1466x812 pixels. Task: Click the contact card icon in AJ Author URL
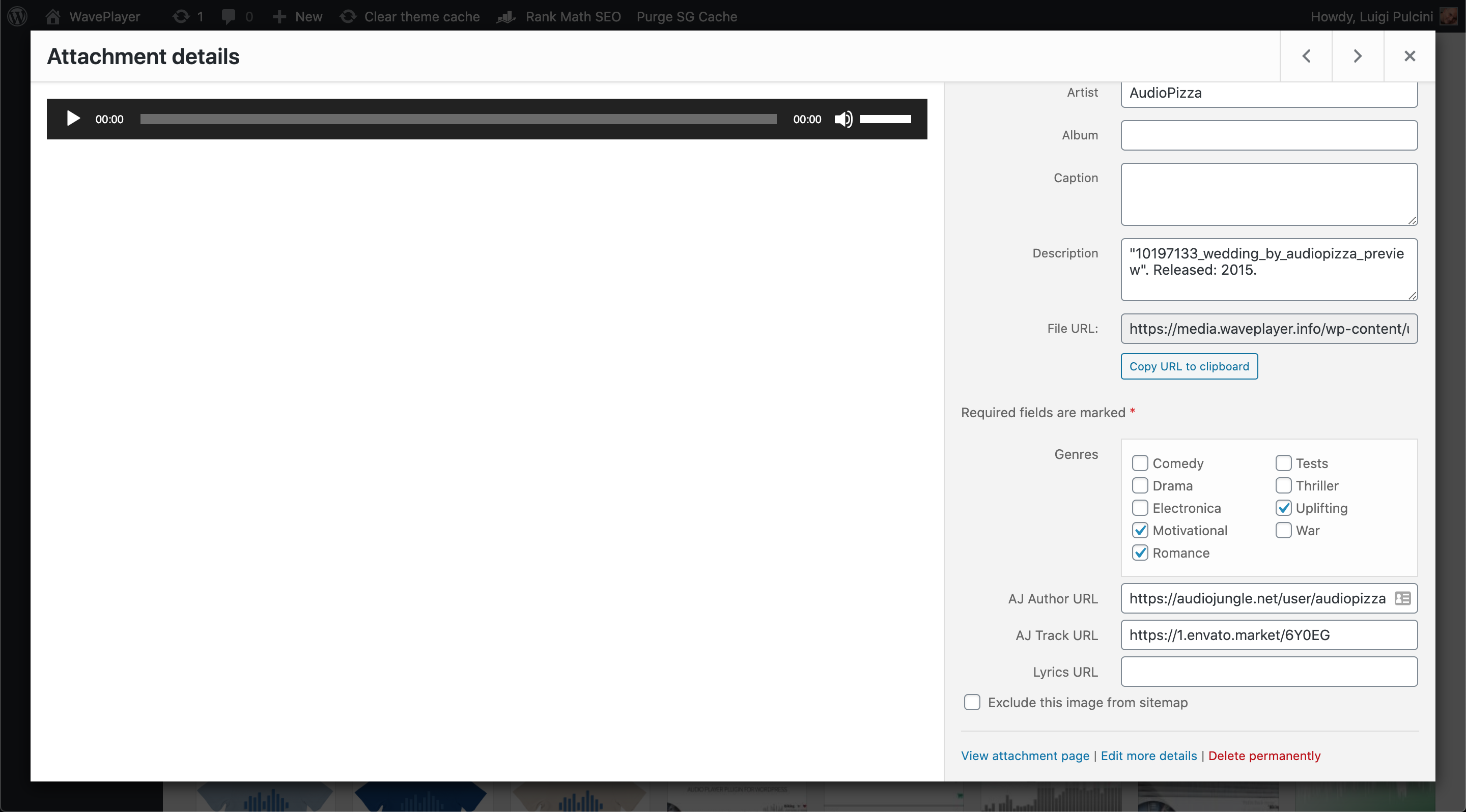1402,598
